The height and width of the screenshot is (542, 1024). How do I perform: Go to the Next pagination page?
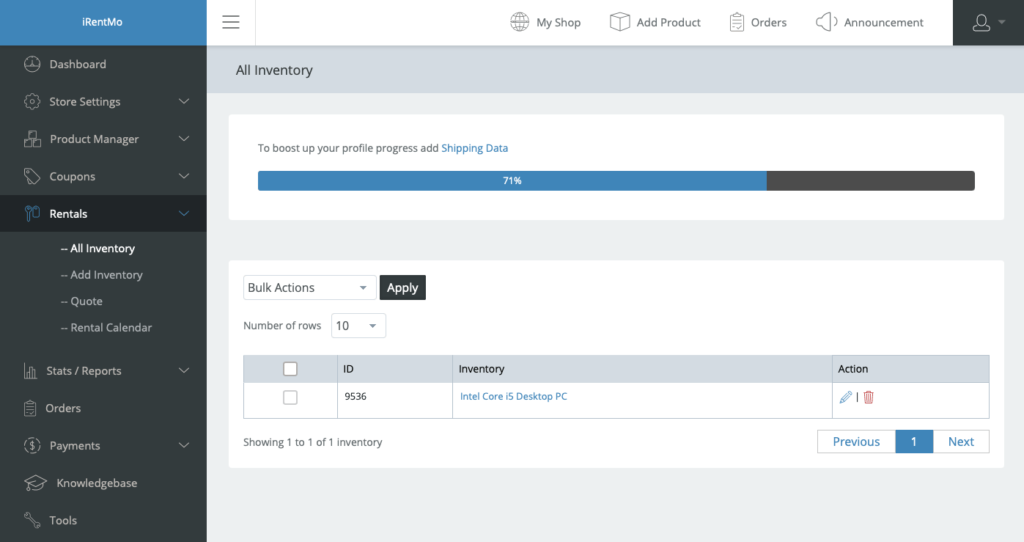pyautogui.click(x=961, y=441)
